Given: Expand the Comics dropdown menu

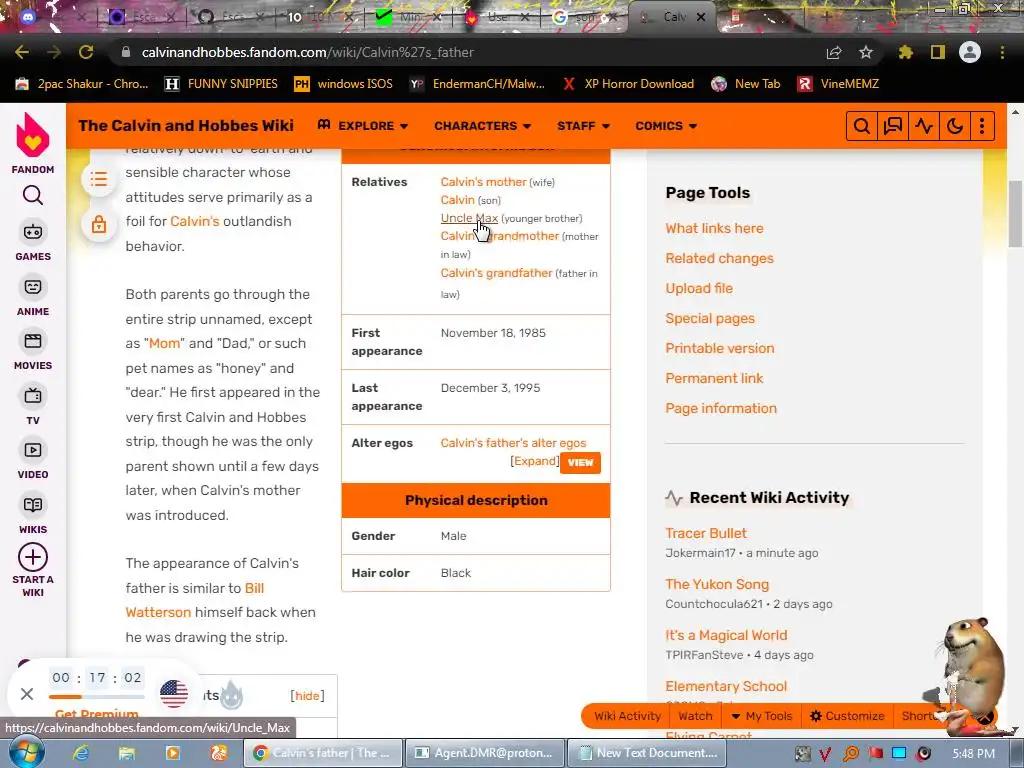Looking at the screenshot, I should [666, 125].
